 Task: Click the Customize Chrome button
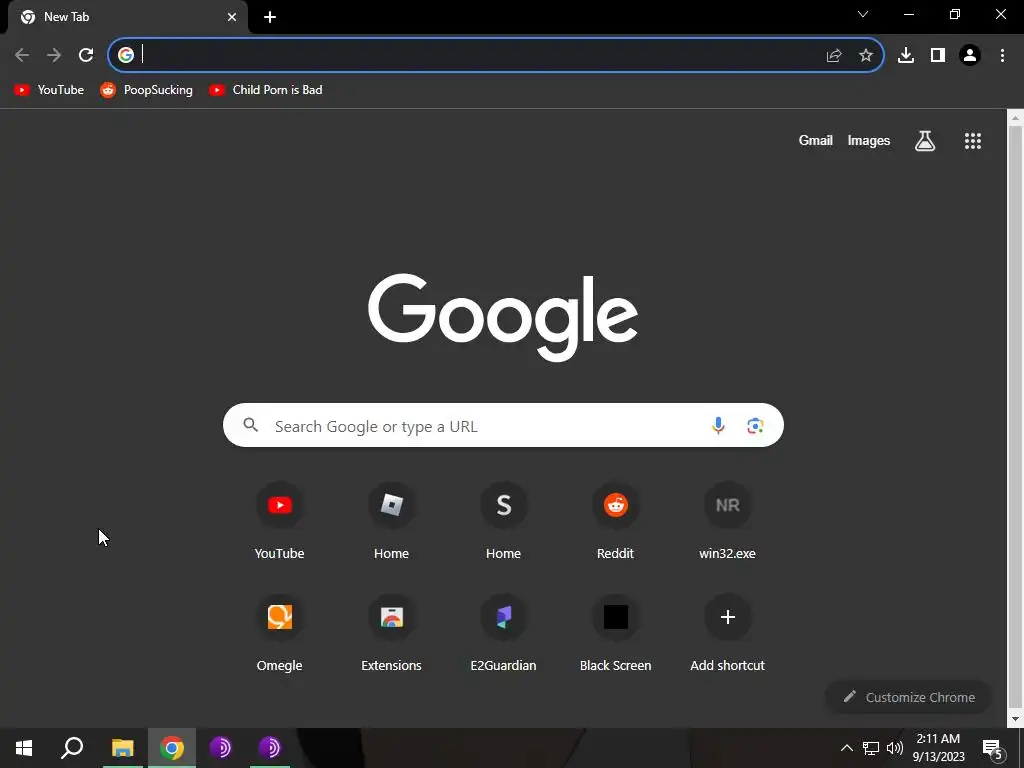coord(908,697)
